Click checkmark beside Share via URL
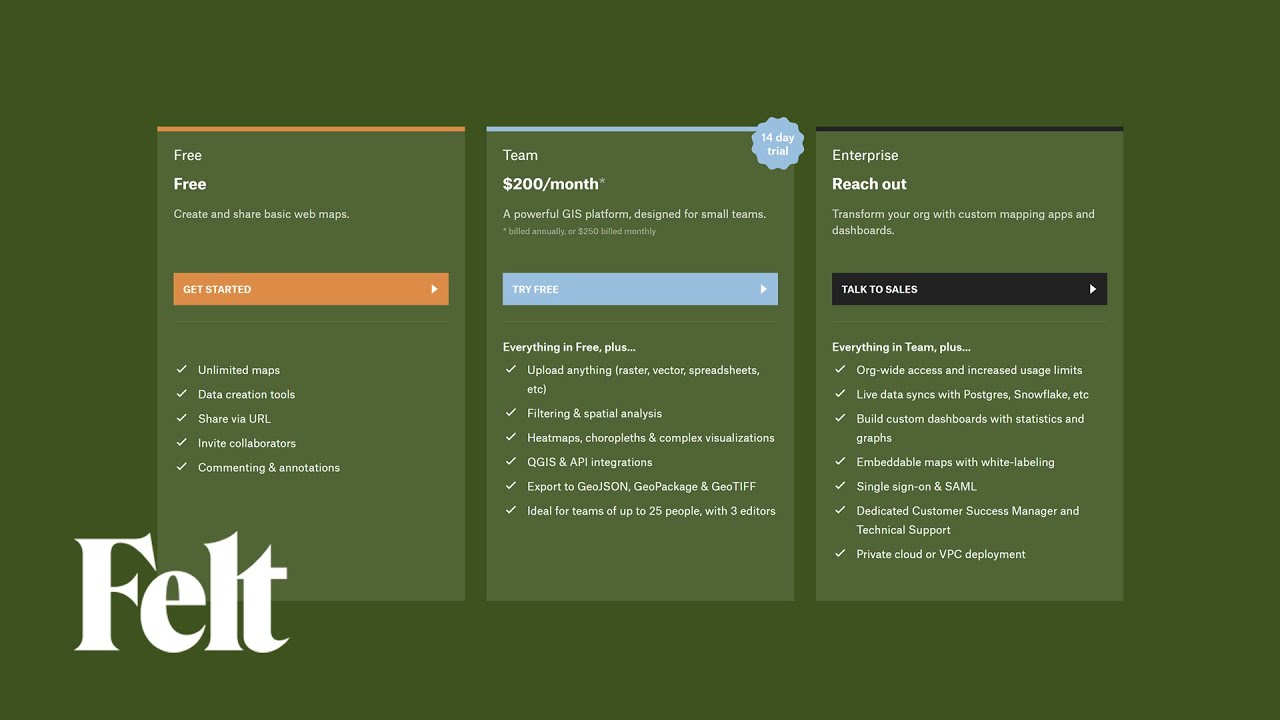Viewport: 1280px width, 720px height. [x=181, y=418]
